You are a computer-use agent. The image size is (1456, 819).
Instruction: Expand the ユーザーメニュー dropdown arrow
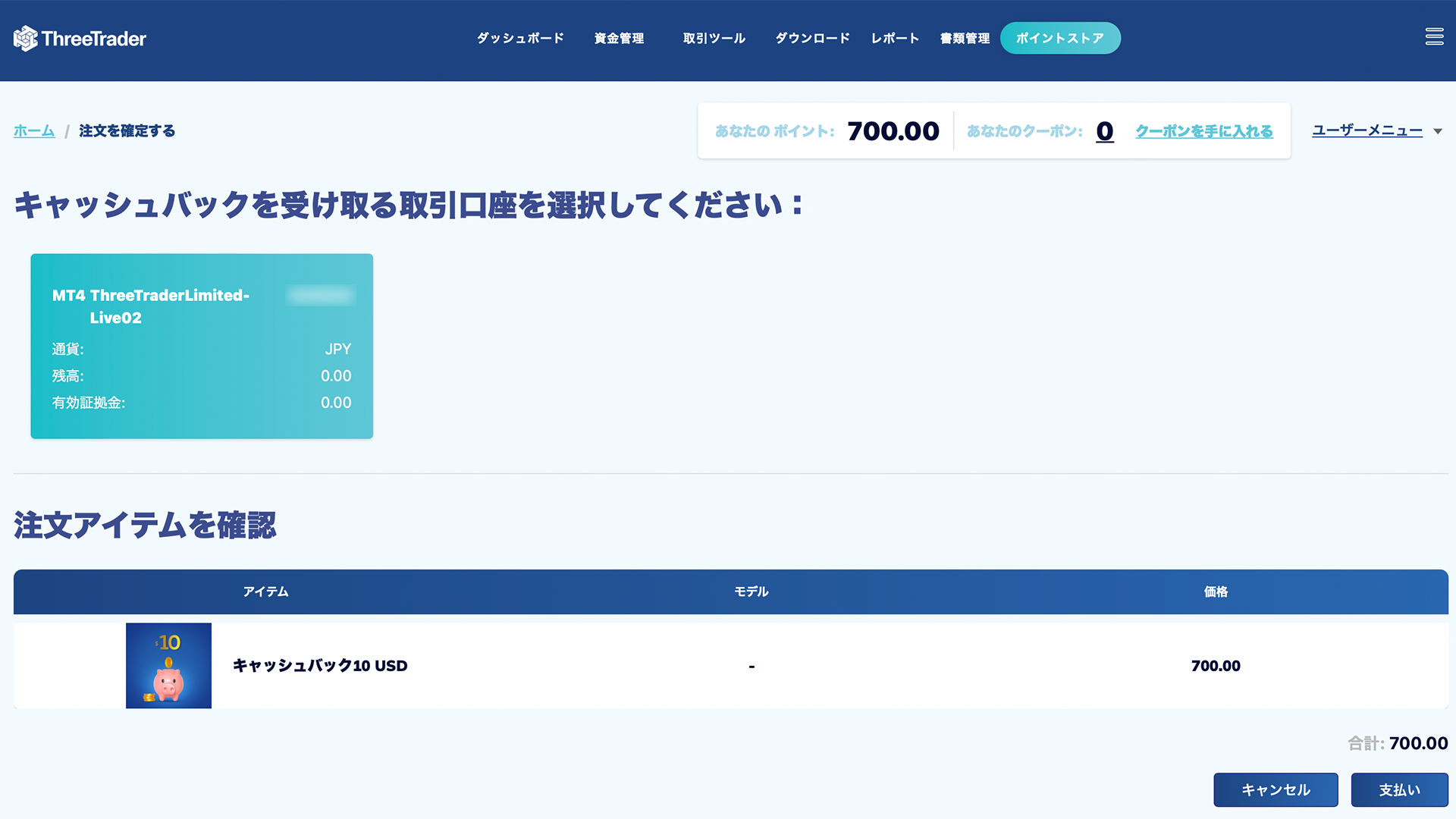click(x=1438, y=132)
